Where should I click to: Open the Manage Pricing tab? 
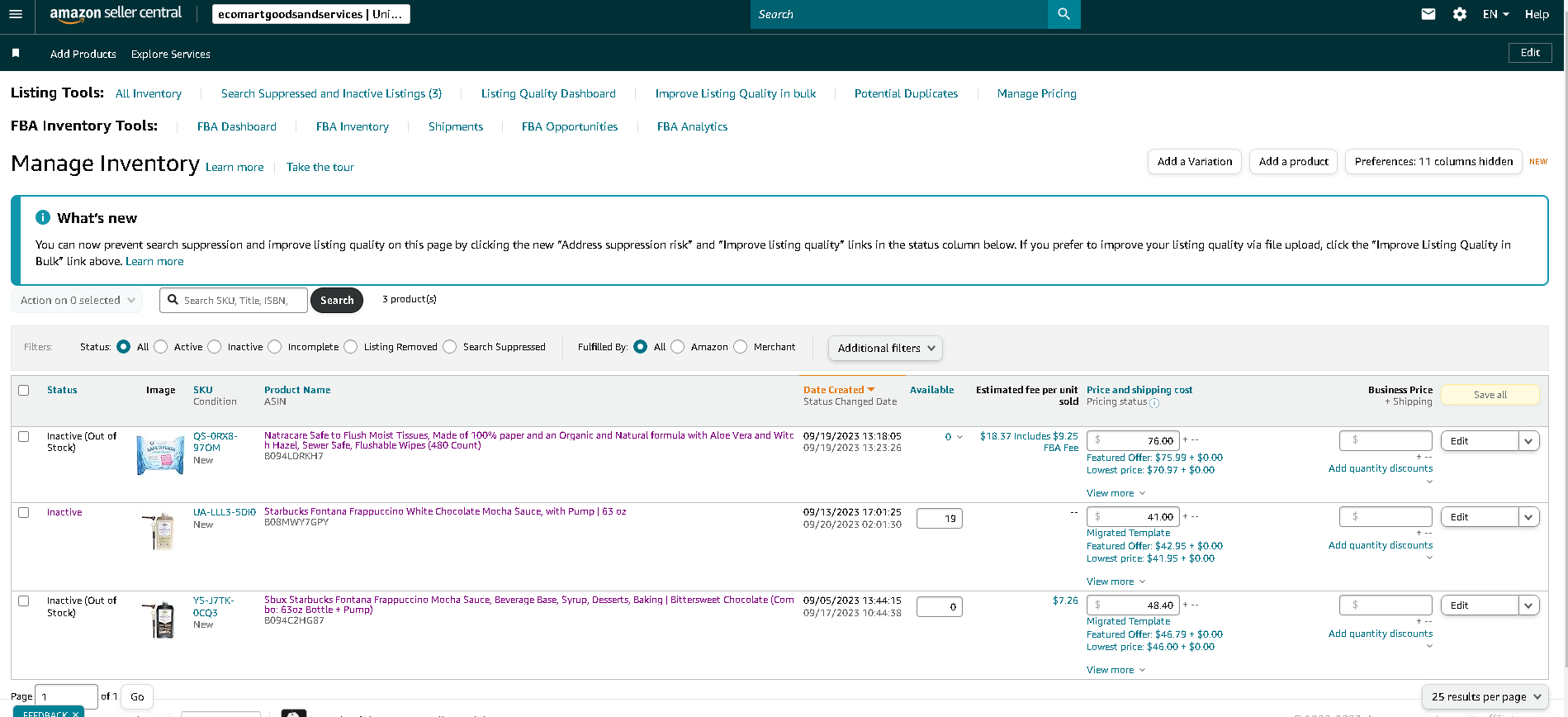1037,93
